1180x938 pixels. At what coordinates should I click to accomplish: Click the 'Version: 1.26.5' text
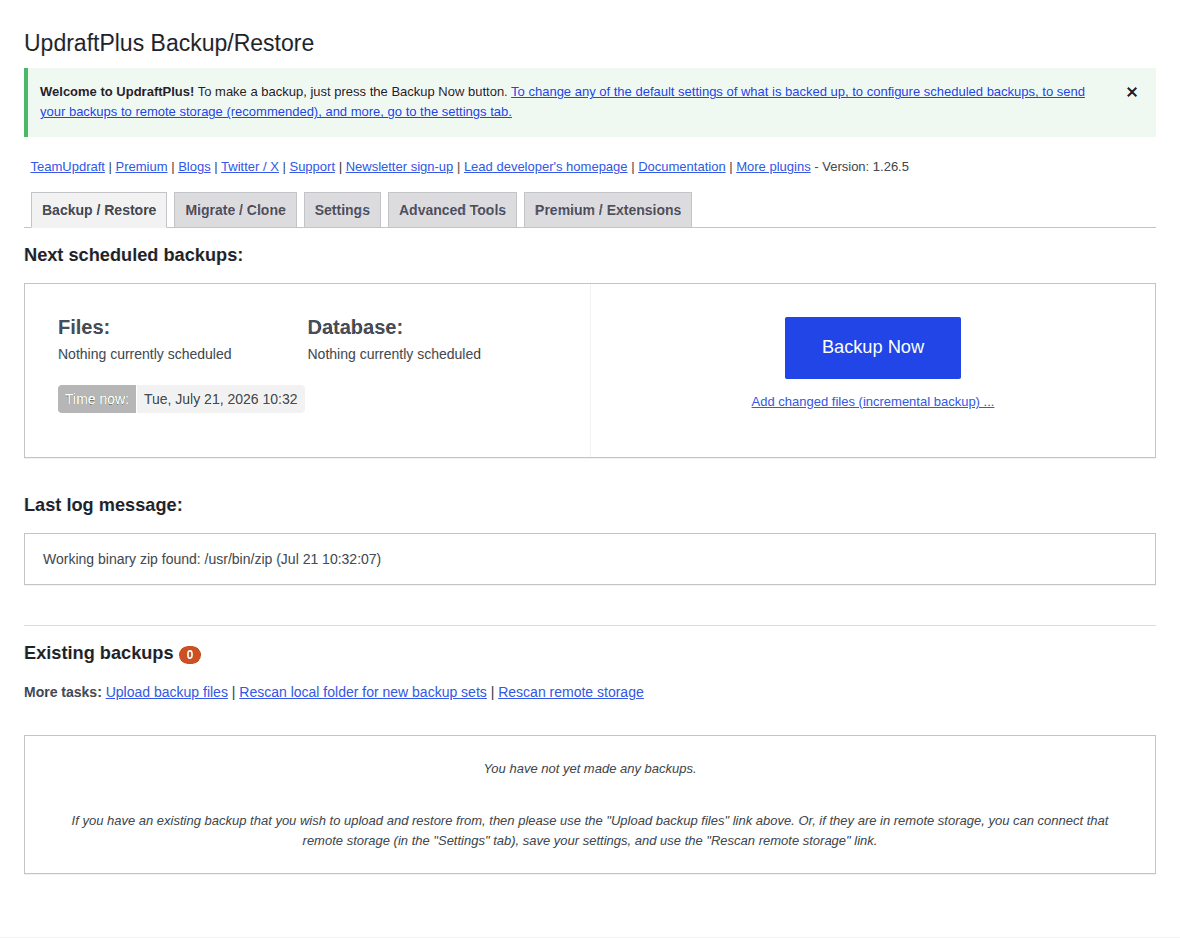865,166
